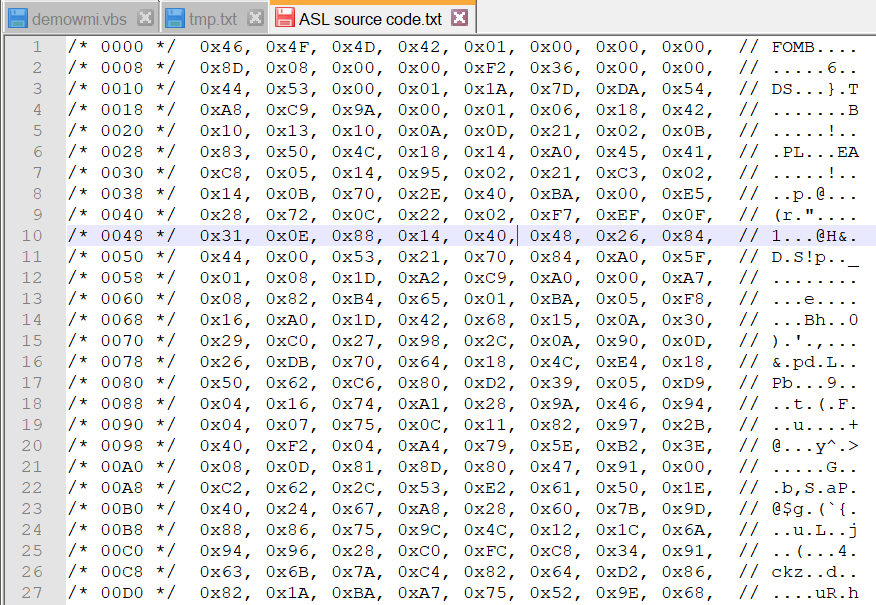This screenshot has height=605, width=876.
Task: Click the FOMB.... comment text on line 1
Action: tap(814, 47)
